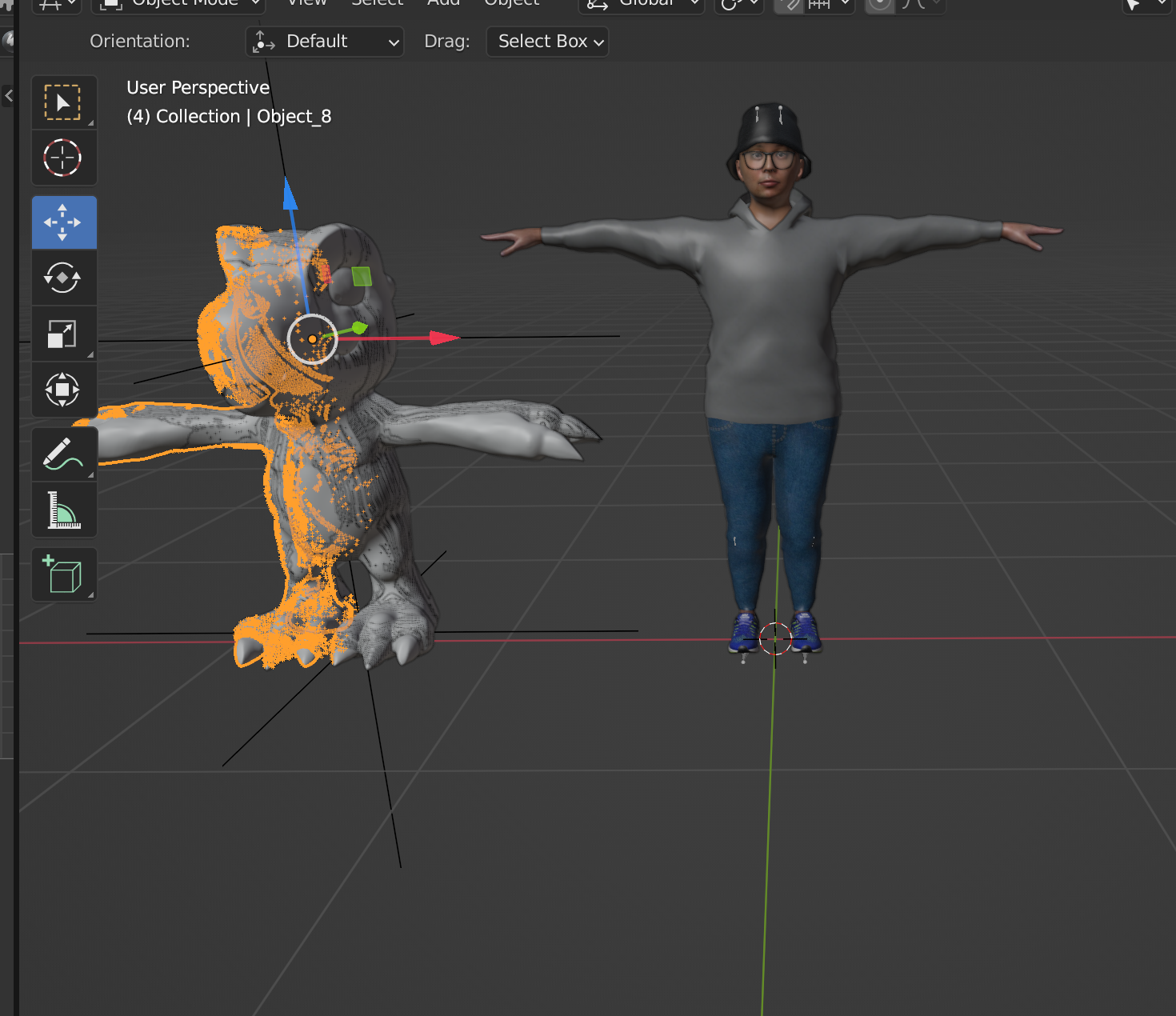Click the red X axis gizmo arrow
The image size is (1176, 1016).
pos(444,338)
